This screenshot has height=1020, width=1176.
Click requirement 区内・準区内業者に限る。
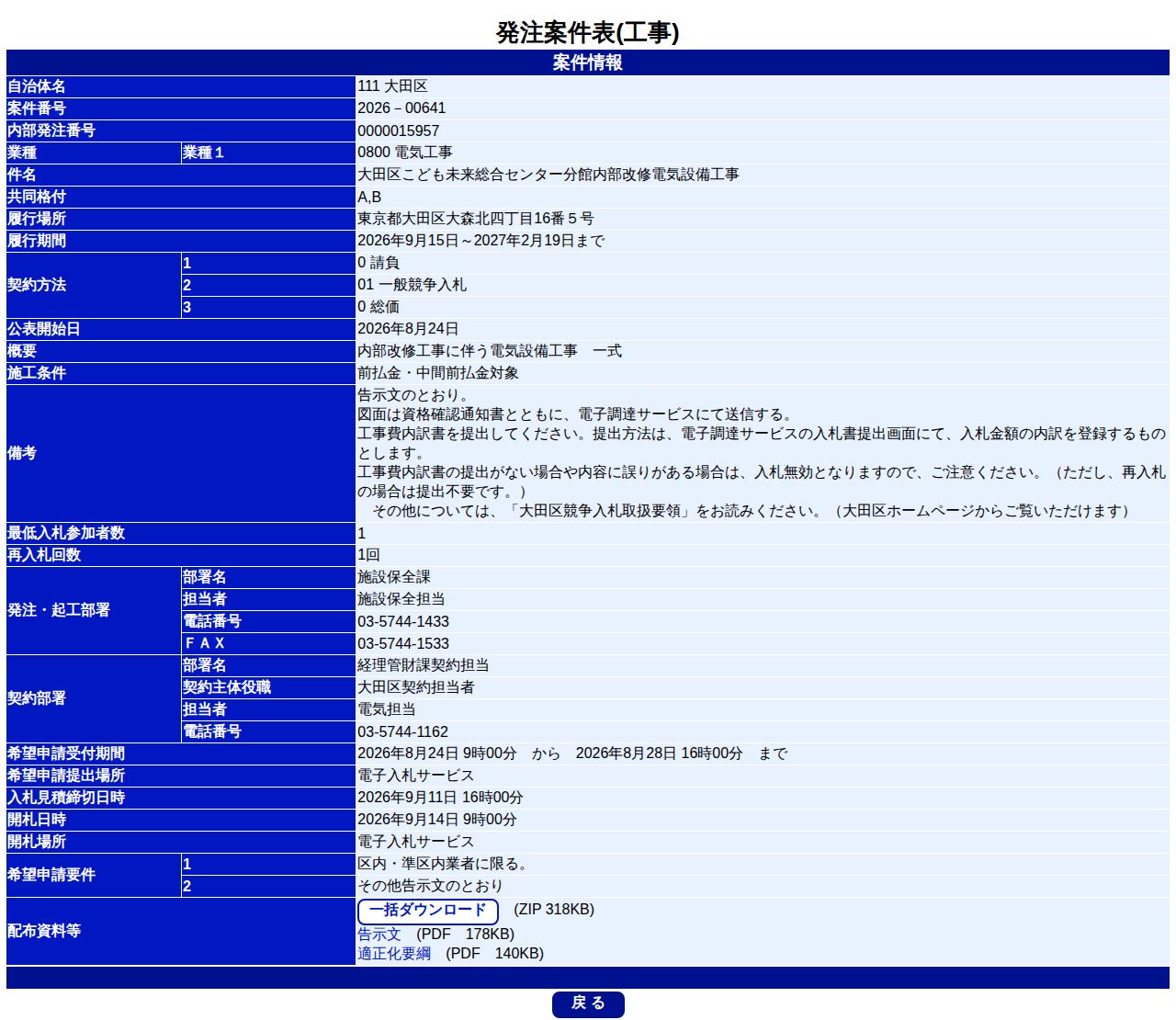444,864
